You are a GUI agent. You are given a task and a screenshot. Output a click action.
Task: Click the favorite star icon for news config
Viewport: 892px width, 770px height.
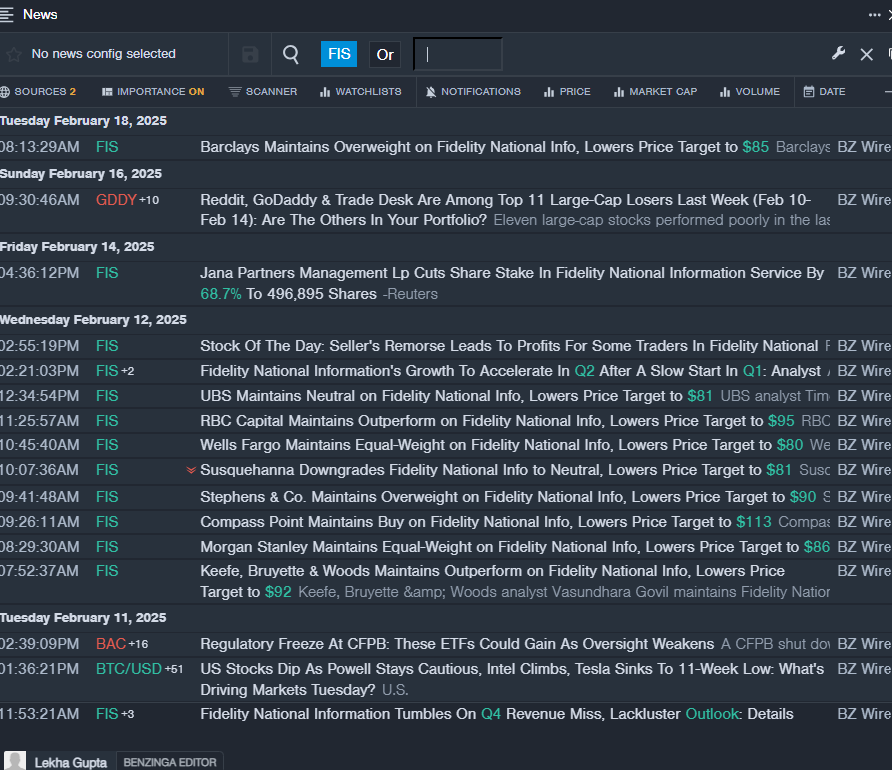pos(13,54)
